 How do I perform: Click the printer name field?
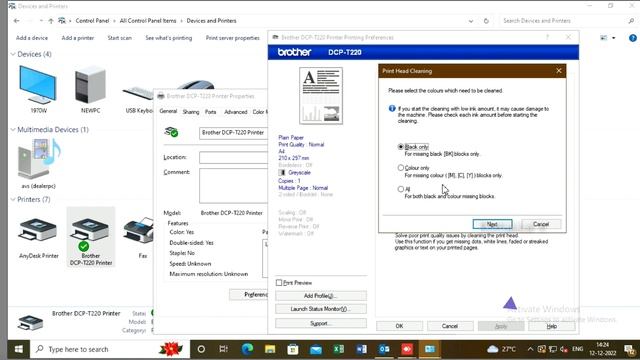click(x=233, y=133)
